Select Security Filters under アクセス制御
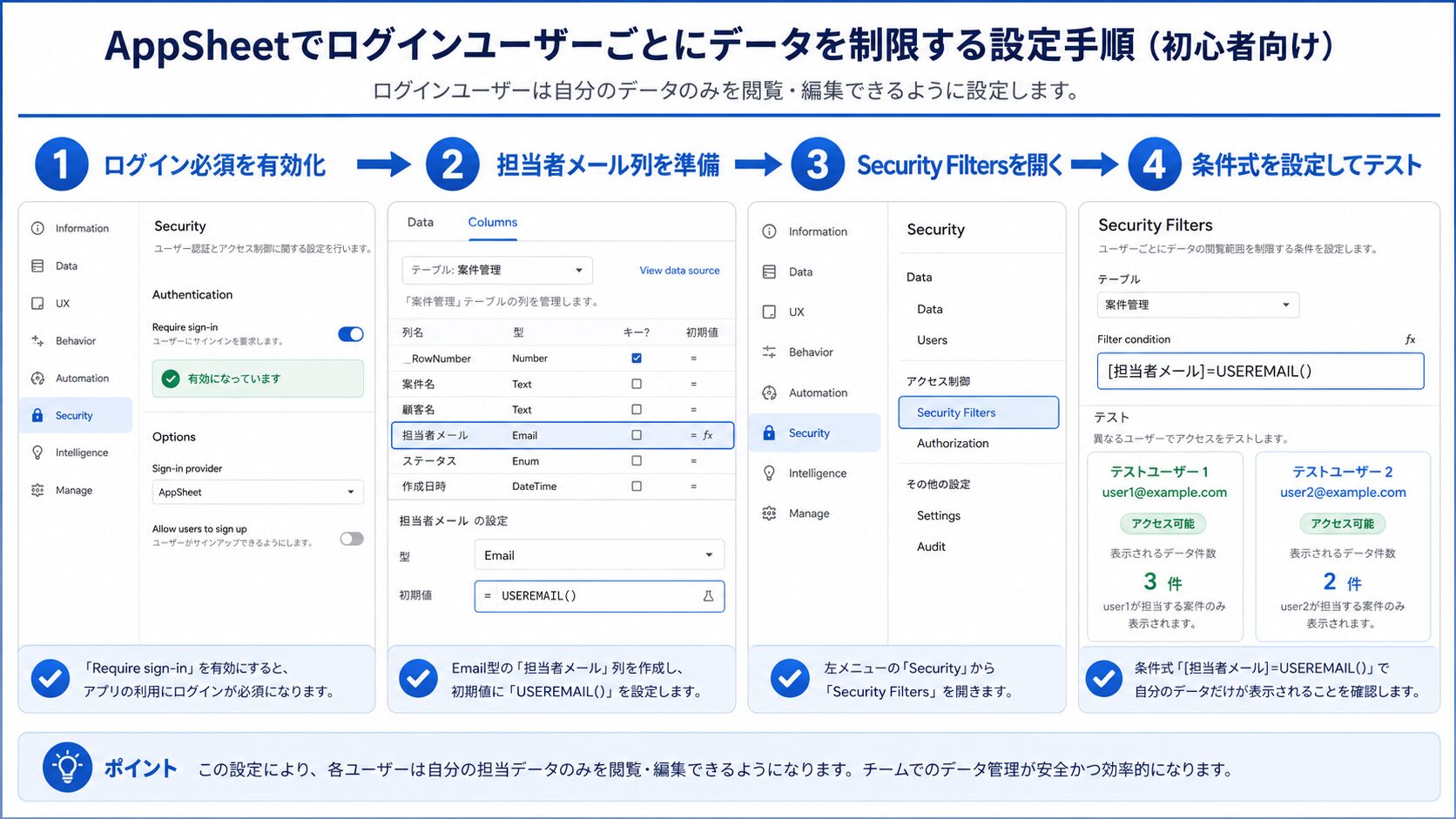 tap(979, 413)
